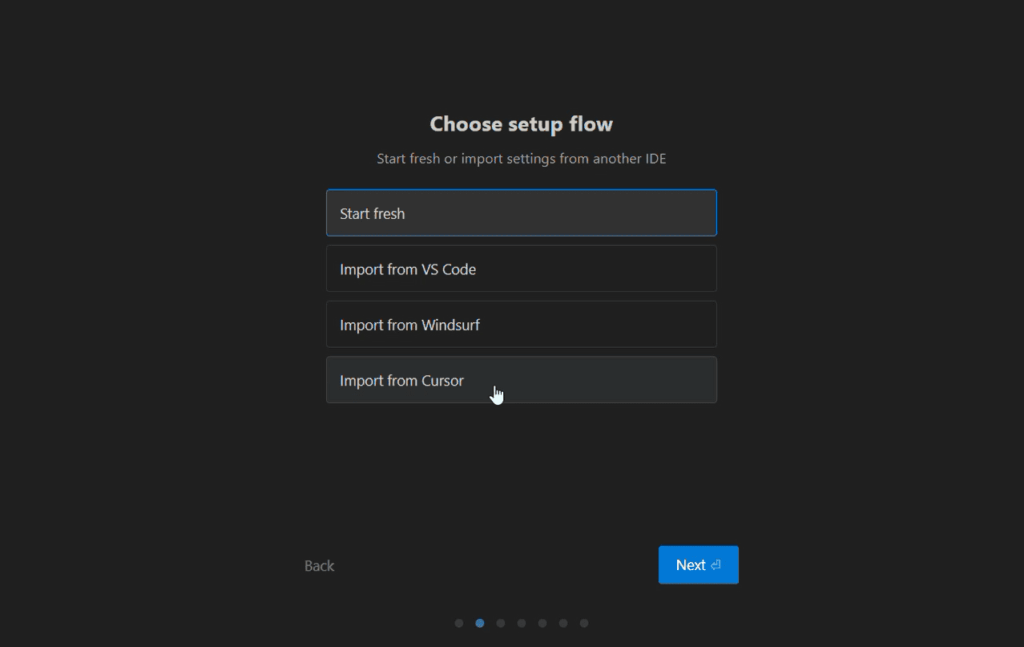Jump to the last step dot
Image resolution: width=1024 pixels, height=647 pixels.
pyautogui.click(x=584, y=623)
